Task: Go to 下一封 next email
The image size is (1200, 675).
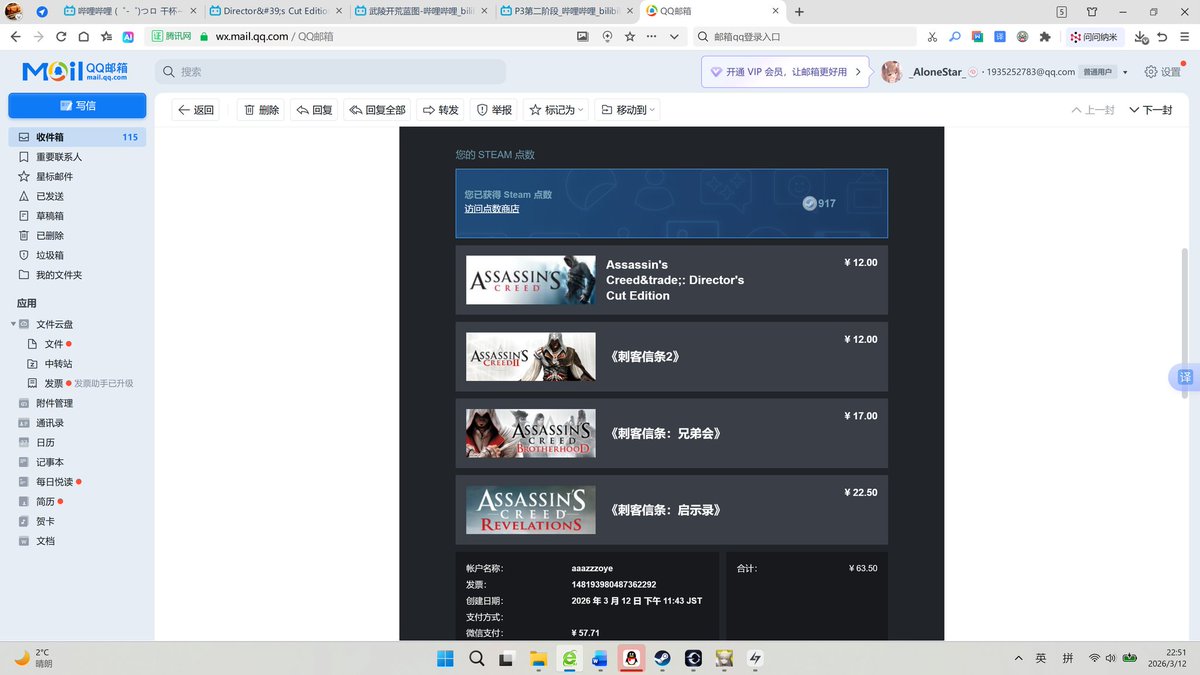Action: click(1151, 110)
